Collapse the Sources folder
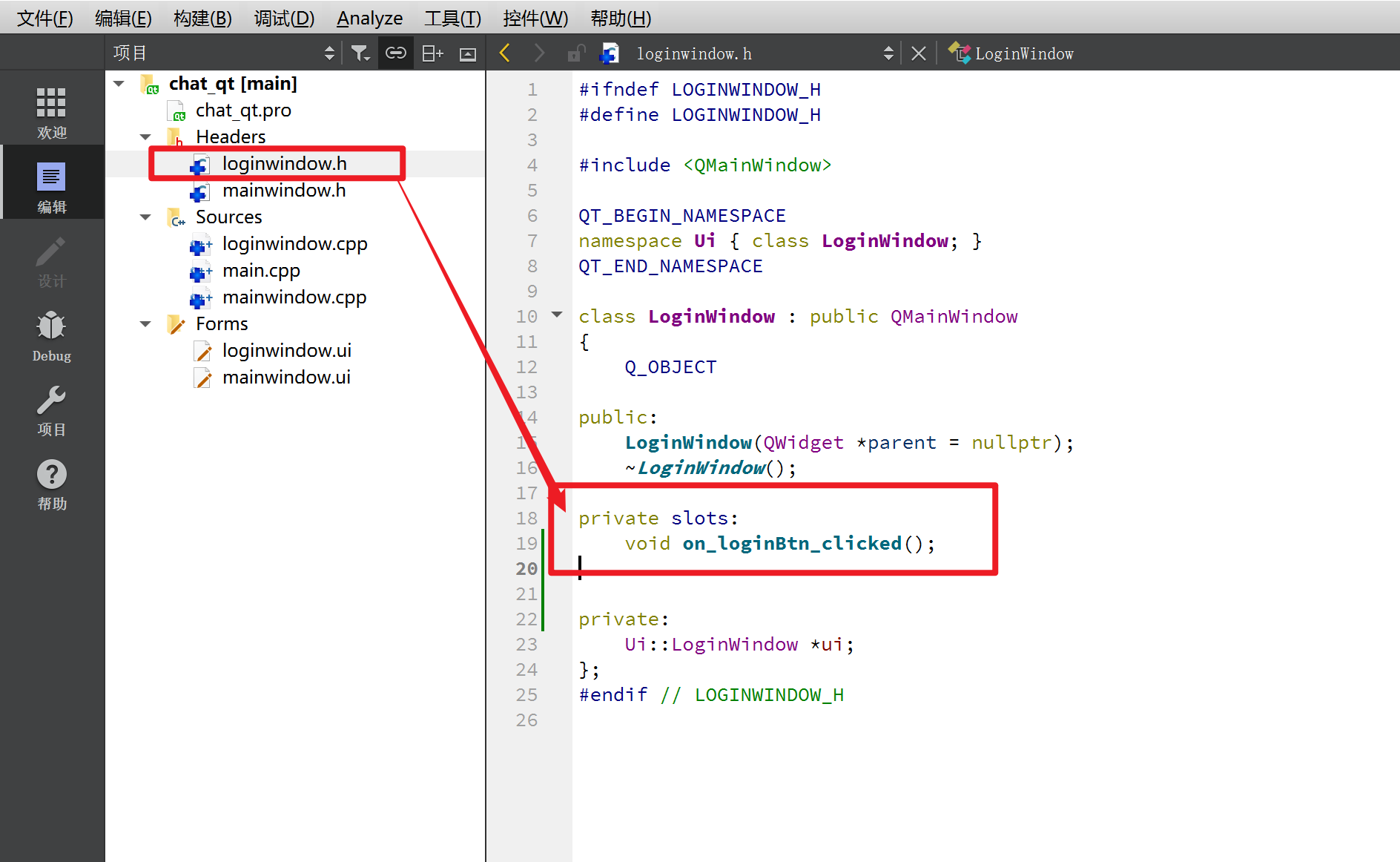1400x862 pixels. [x=145, y=217]
